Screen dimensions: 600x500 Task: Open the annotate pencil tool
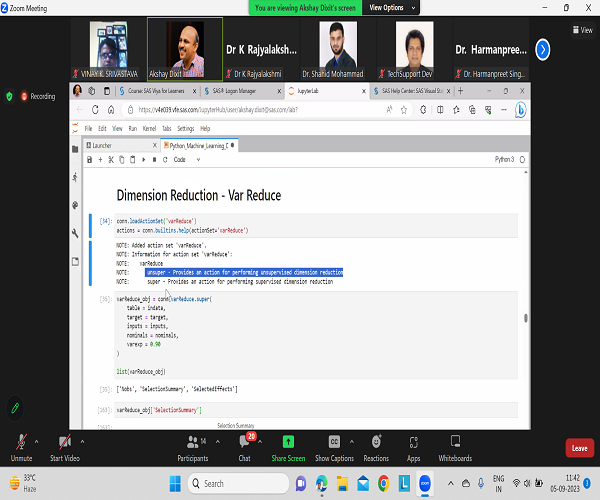pyautogui.click(x=15, y=408)
